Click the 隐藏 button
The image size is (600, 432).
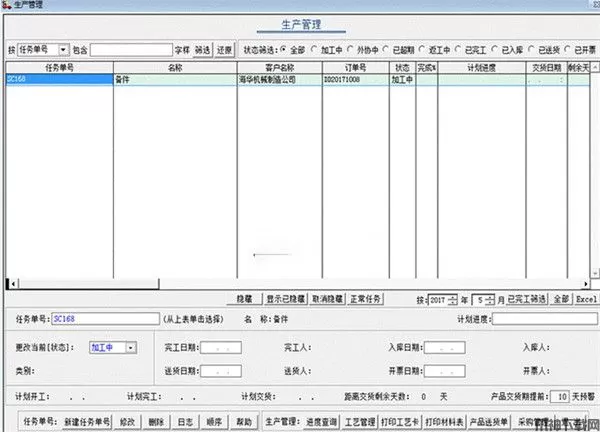[243, 299]
